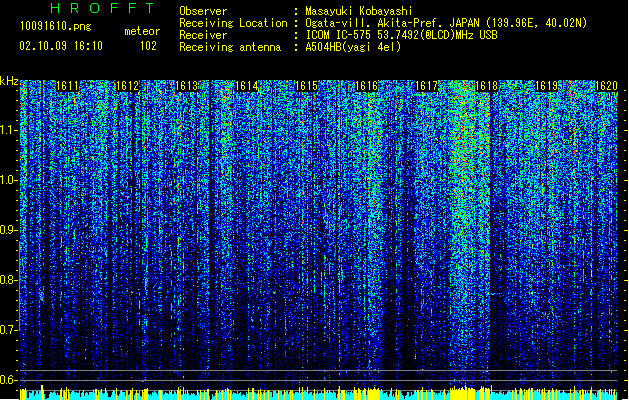Viewport: 629px width, 400px height.
Task: Click the 0.6 kHz axis label
Action: coord(8,380)
